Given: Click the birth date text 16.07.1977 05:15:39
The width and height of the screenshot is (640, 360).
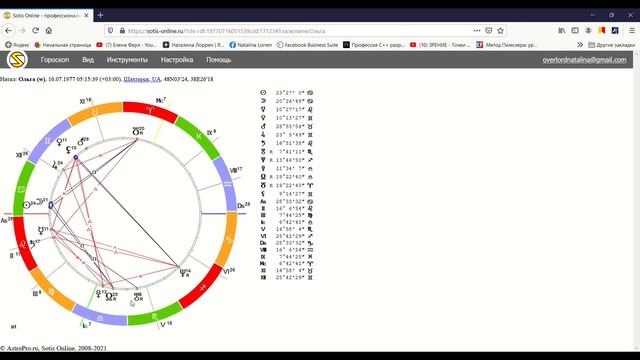Looking at the screenshot, I should tap(73, 79).
